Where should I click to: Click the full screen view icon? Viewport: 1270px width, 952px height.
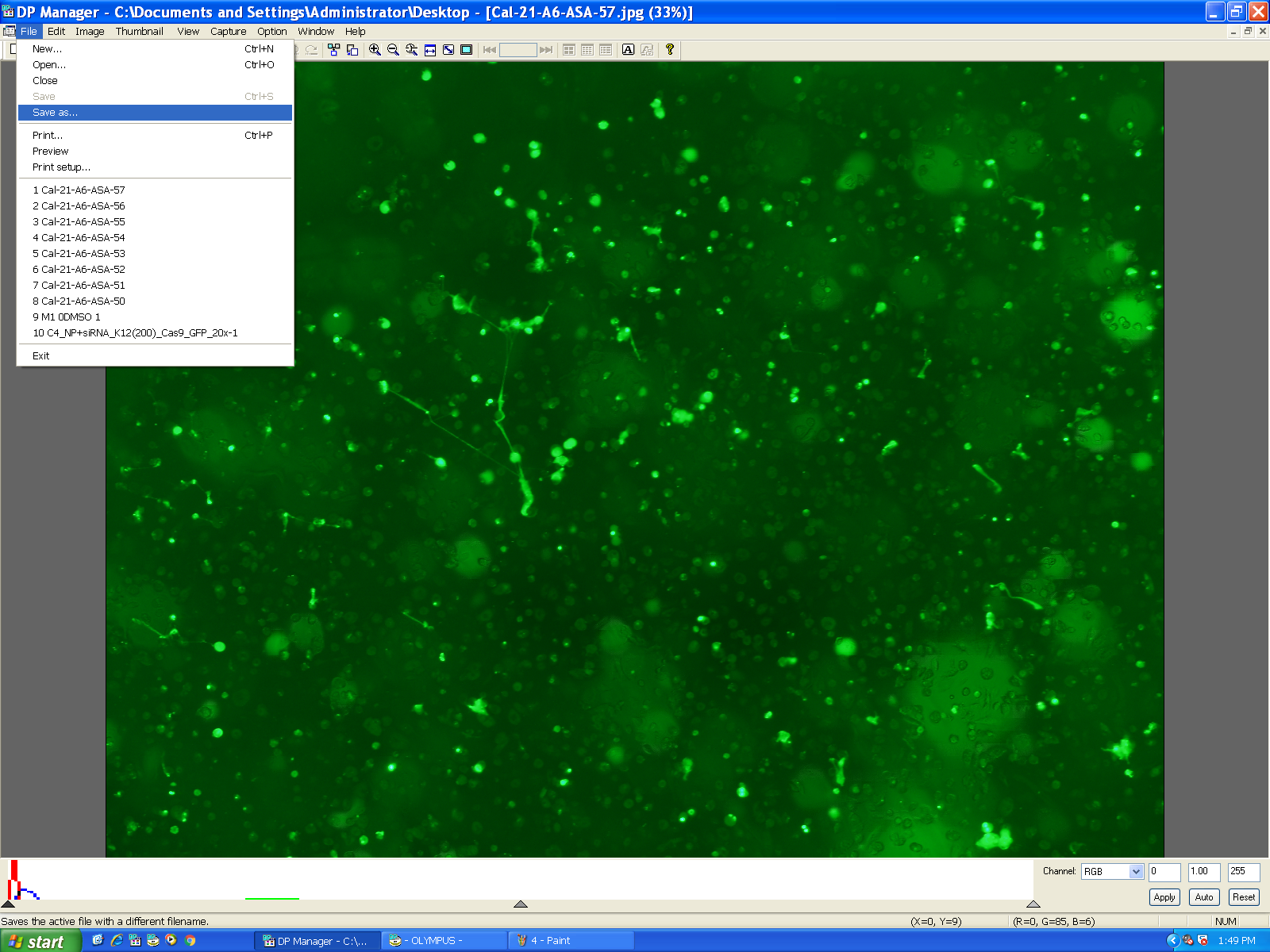coord(467,50)
